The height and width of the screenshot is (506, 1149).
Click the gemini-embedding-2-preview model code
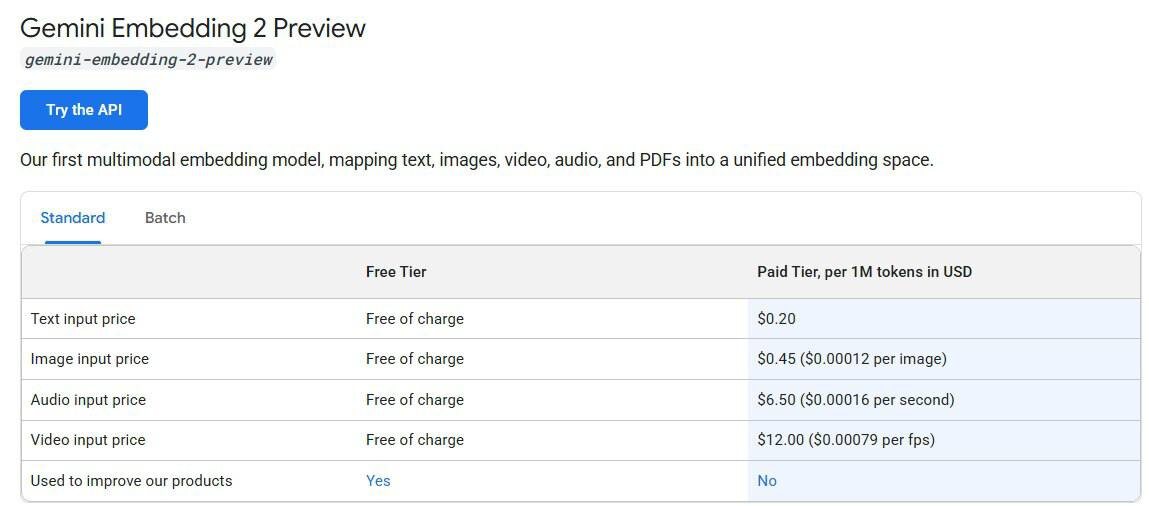coord(148,59)
